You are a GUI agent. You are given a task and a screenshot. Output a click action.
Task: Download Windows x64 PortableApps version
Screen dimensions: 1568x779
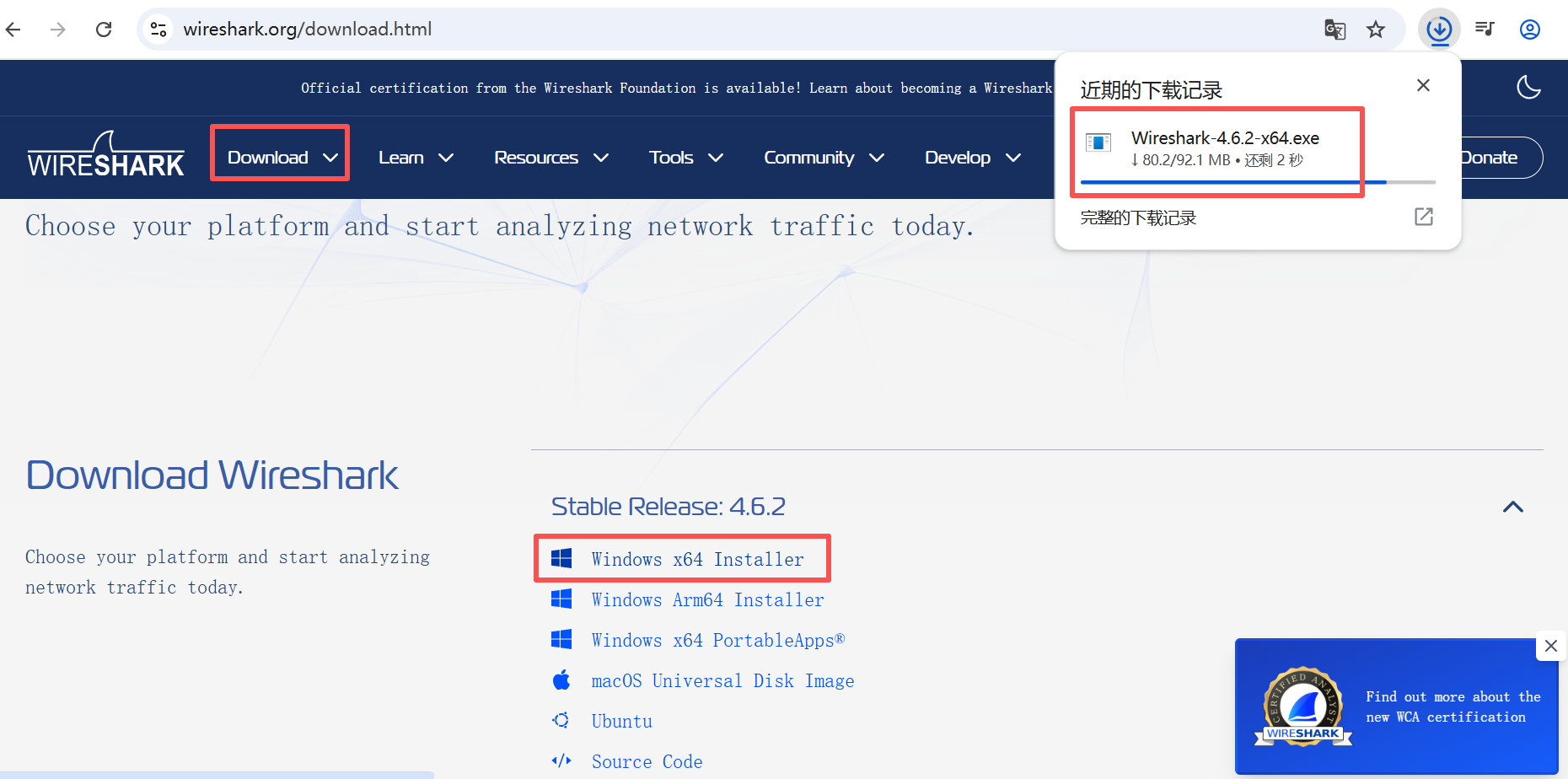[x=717, y=640]
